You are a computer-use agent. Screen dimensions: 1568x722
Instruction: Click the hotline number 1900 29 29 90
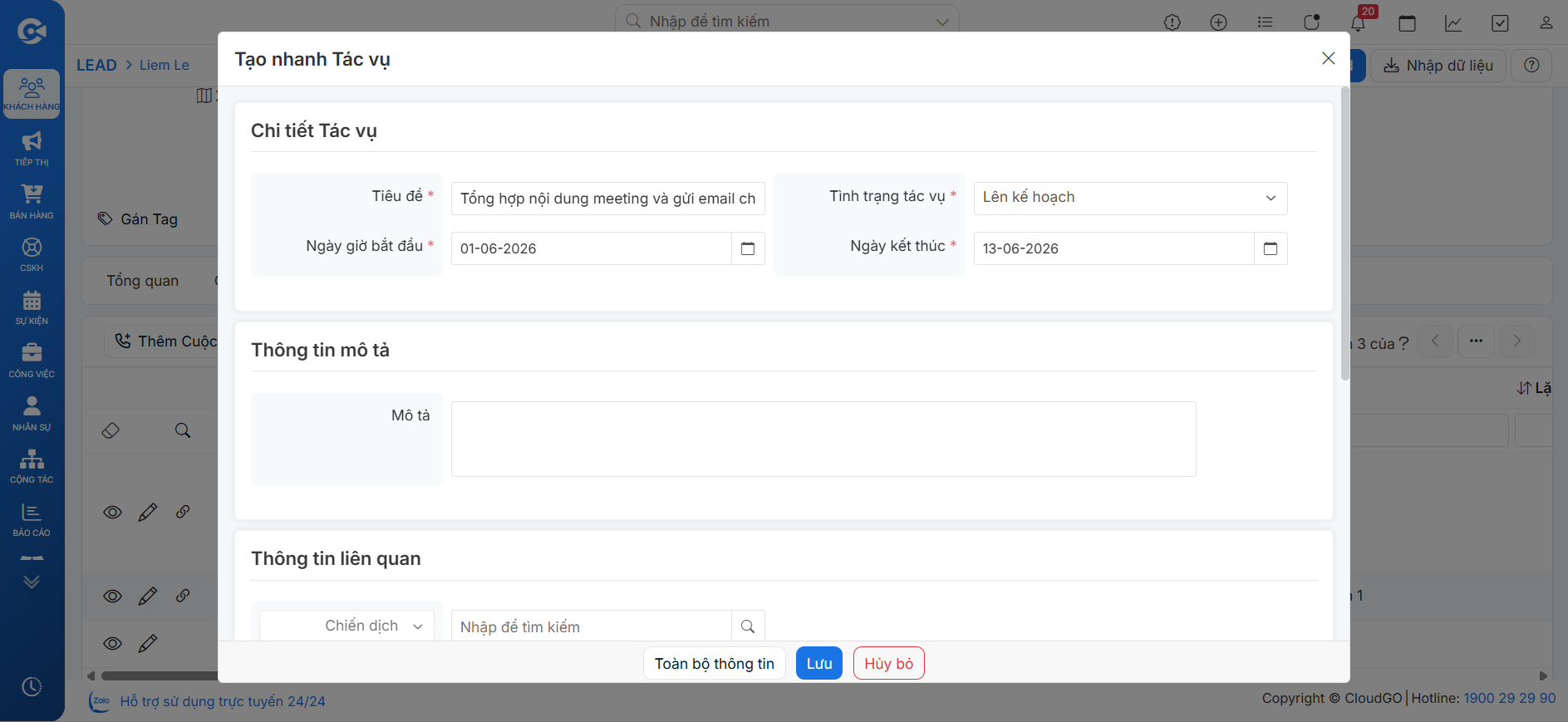click(1509, 698)
